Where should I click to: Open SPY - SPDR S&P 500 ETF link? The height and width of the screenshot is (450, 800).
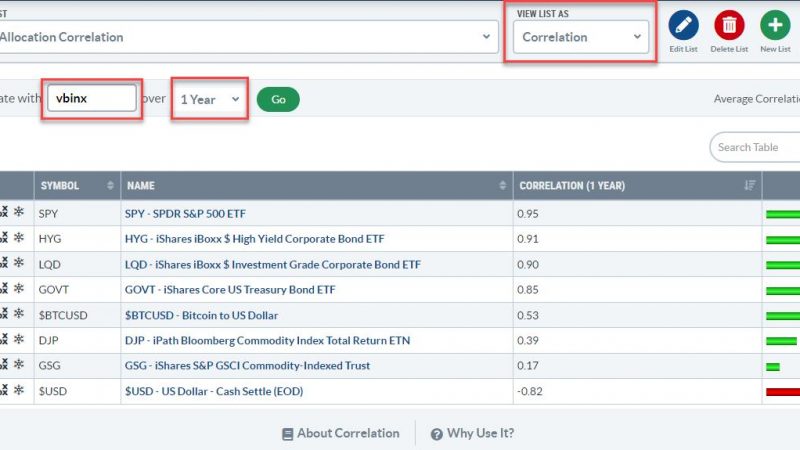pyautogui.click(x=185, y=213)
